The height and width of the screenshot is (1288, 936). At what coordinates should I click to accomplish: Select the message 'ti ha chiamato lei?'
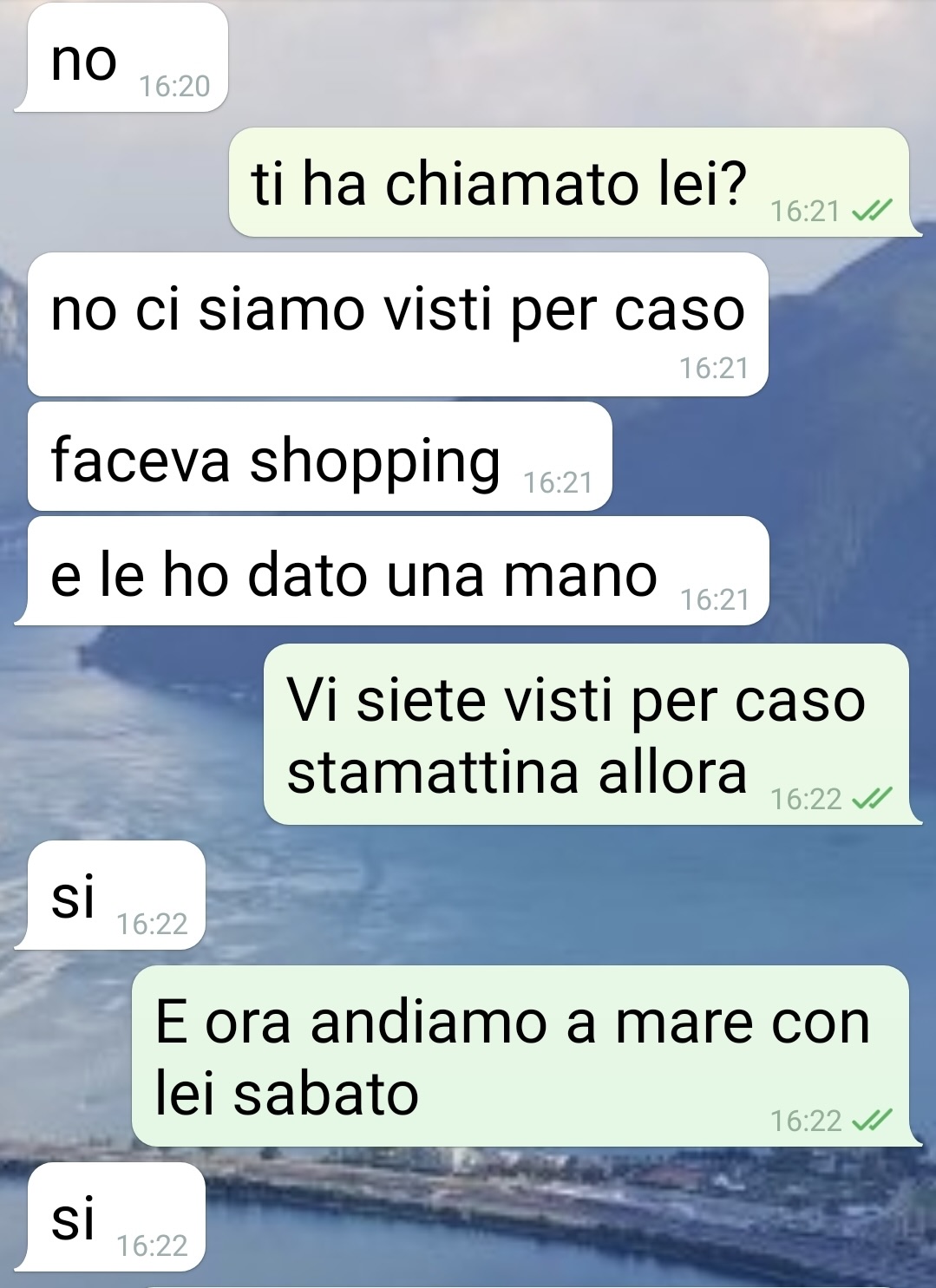(x=573, y=182)
